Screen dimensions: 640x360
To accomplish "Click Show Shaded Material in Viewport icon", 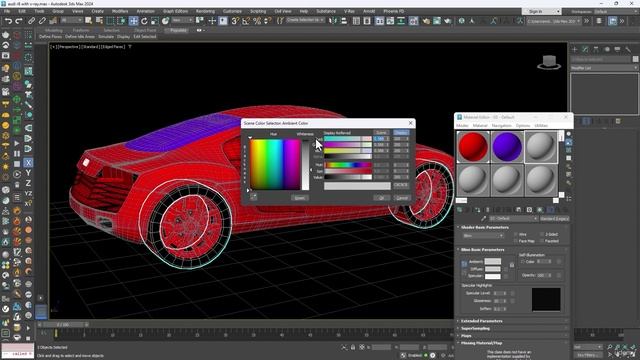I will coord(540,210).
